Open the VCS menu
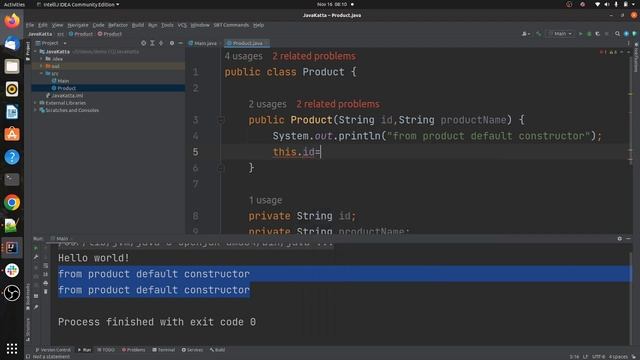 pos(182,25)
